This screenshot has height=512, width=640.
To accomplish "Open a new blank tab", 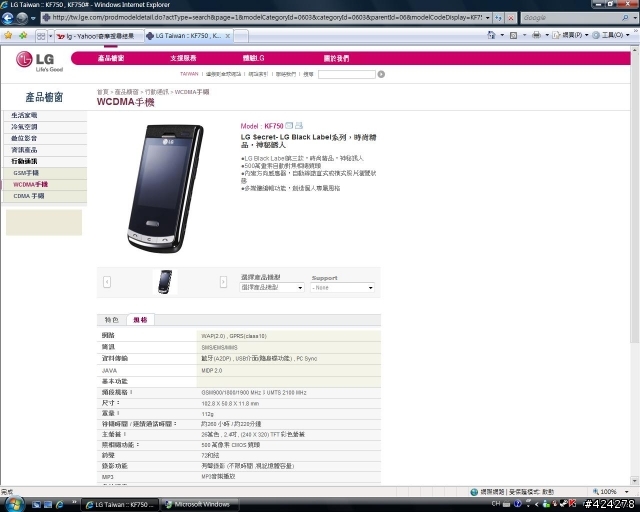I will point(240,36).
